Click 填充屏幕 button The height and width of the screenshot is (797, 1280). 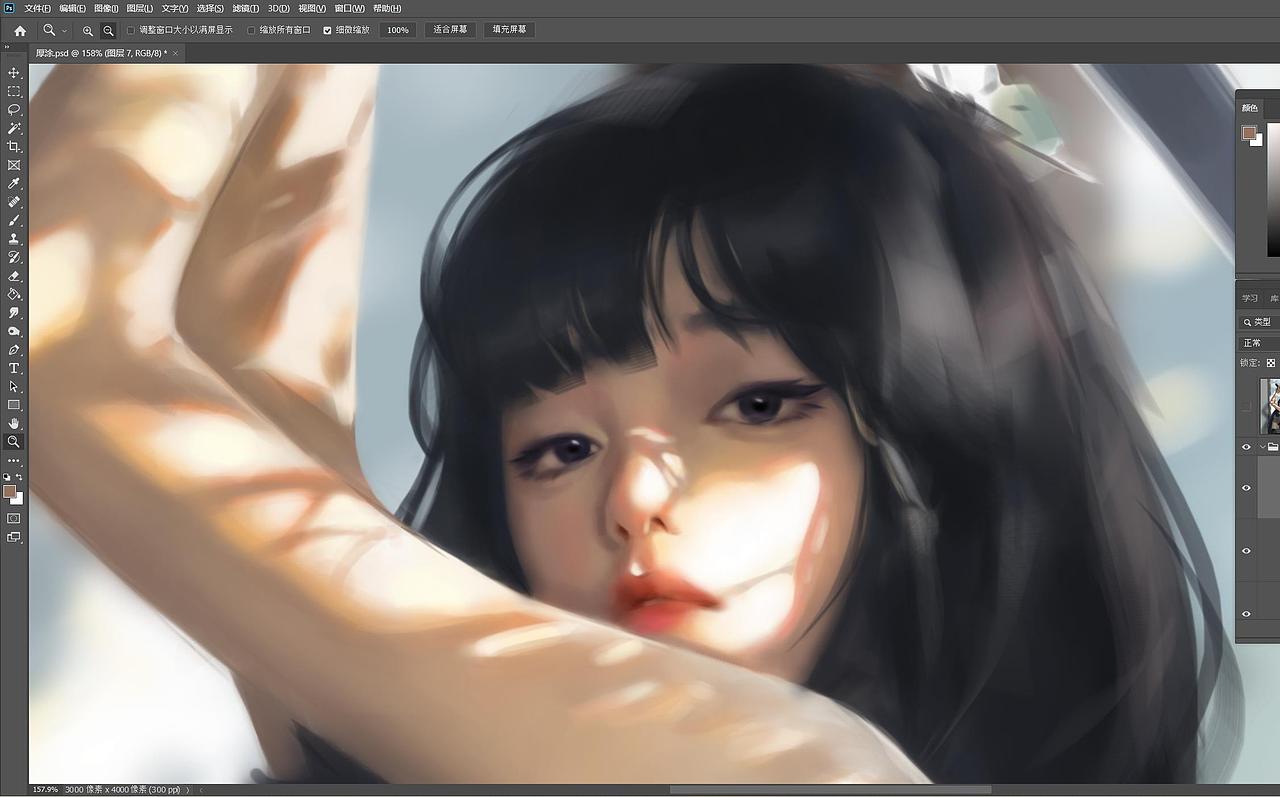[509, 30]
